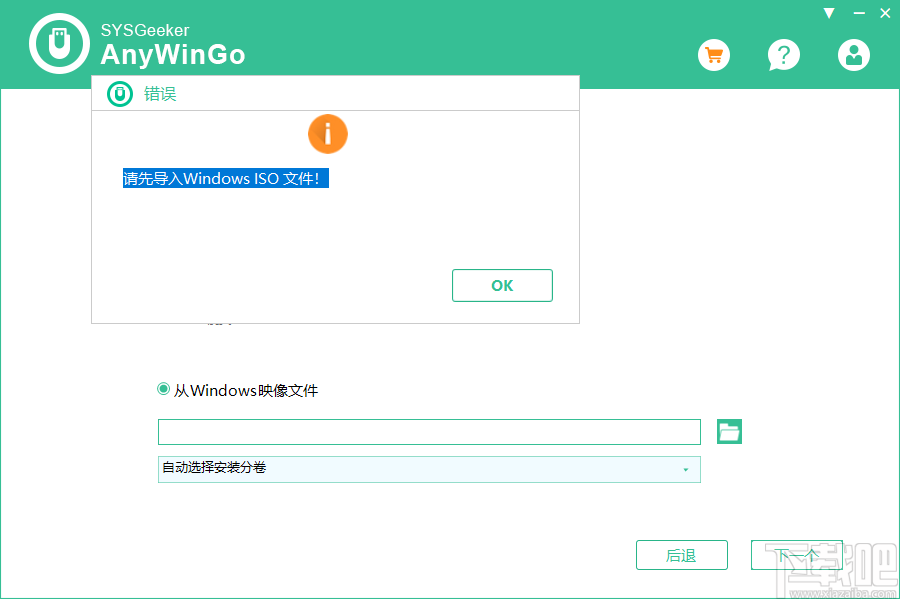The width and height of the screenshot is (900, 599).
Task: Open the 自动选择安装分卷 dropdown
Action: (x=429, y=469)
